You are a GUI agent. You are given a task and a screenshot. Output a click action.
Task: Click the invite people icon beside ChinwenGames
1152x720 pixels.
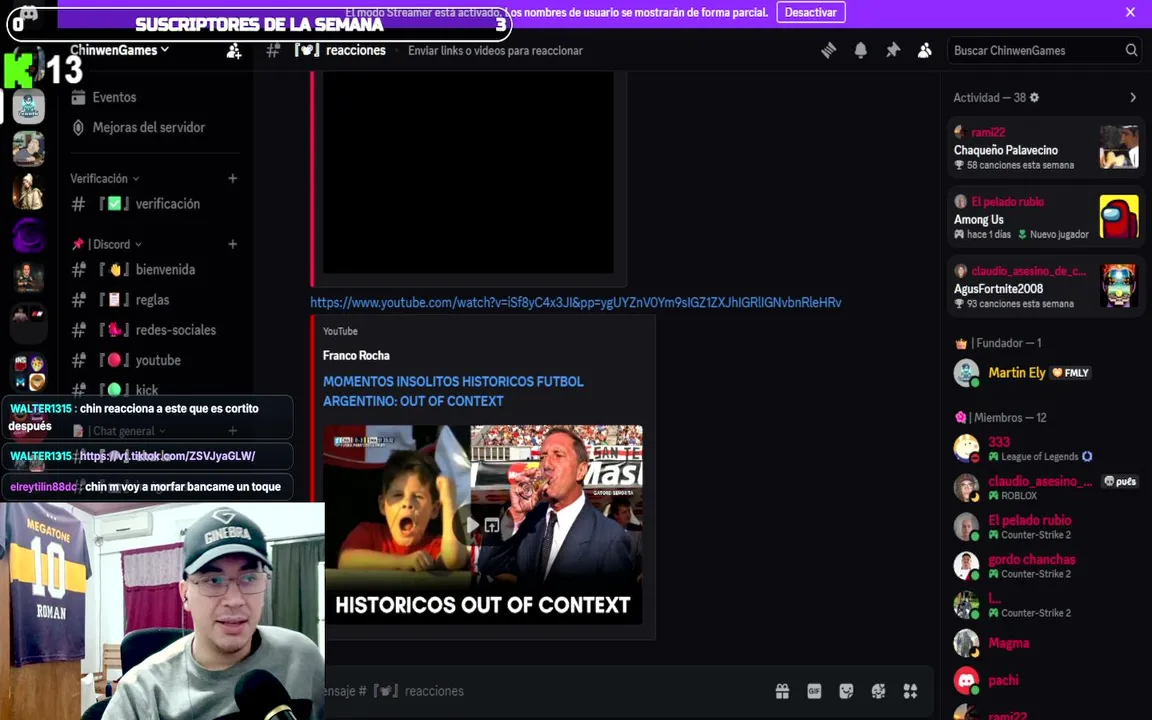234,51
